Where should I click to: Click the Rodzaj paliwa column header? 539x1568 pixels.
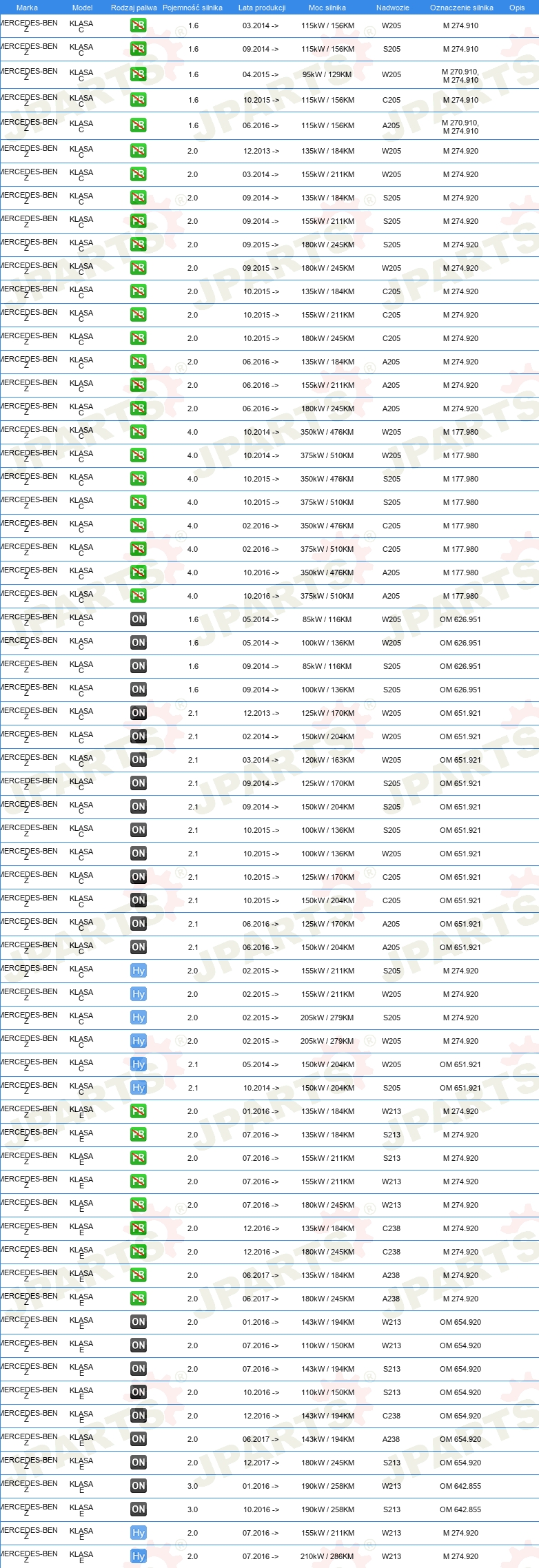(x=134, y=8)
